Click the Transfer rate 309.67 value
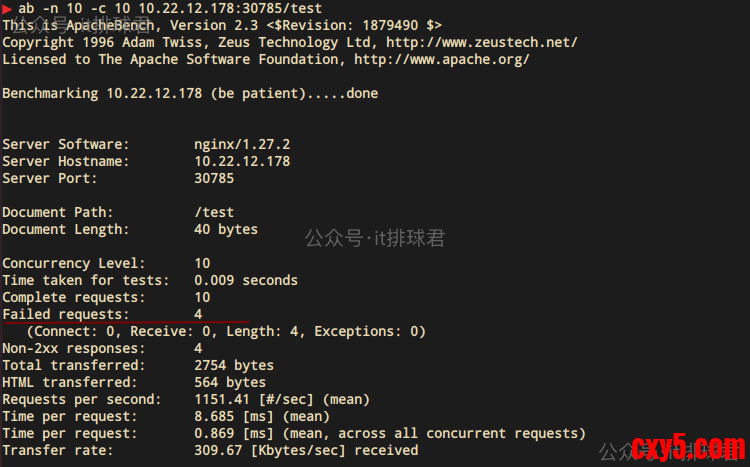Screen dimensions: 750x467 click(218, 450)
